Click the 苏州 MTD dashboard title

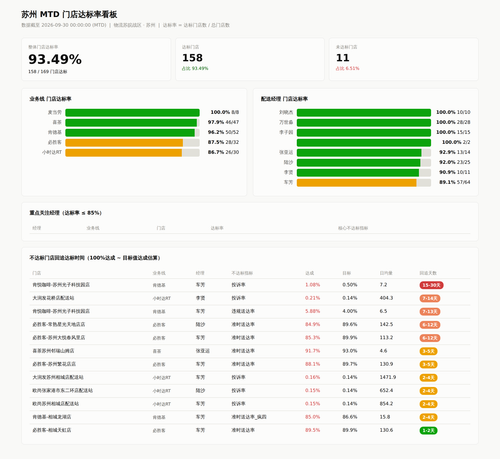click(x=69, y=15)
